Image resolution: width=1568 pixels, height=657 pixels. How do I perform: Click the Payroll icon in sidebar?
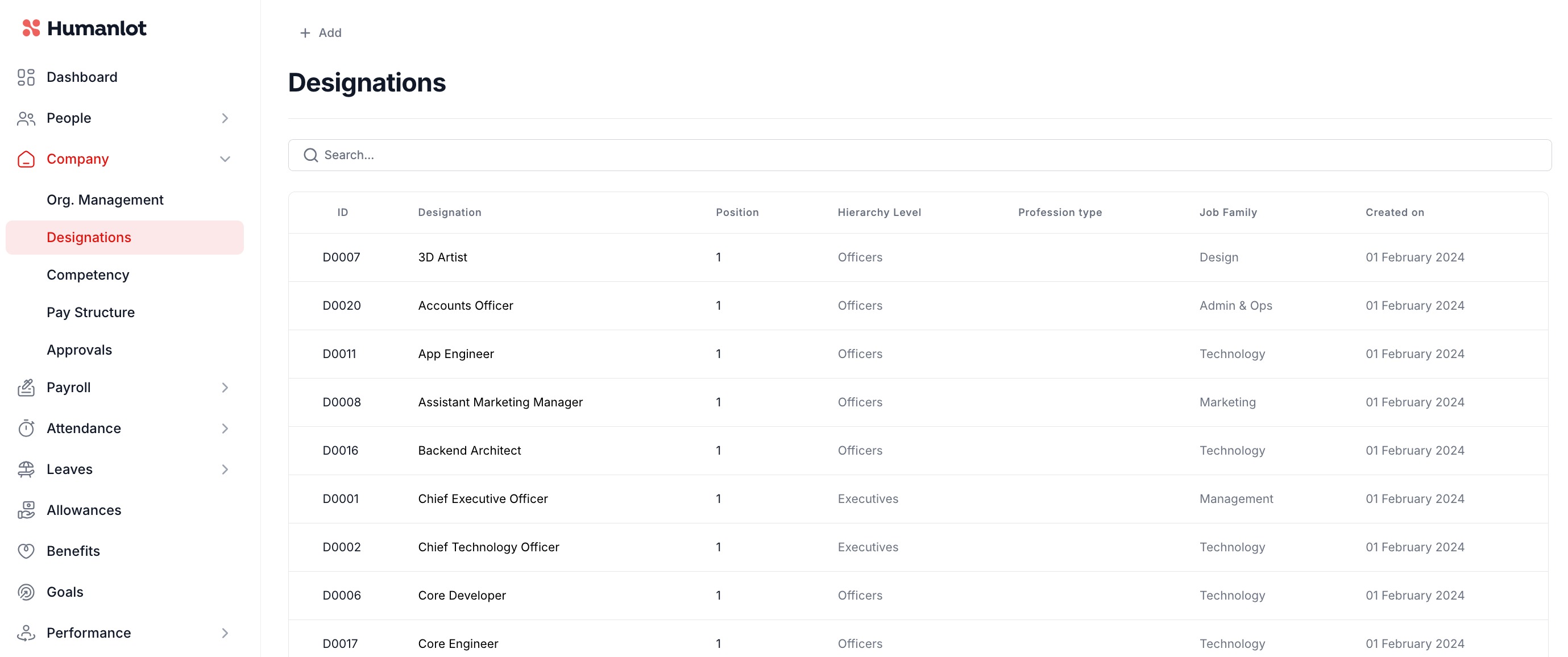[26, 388]
